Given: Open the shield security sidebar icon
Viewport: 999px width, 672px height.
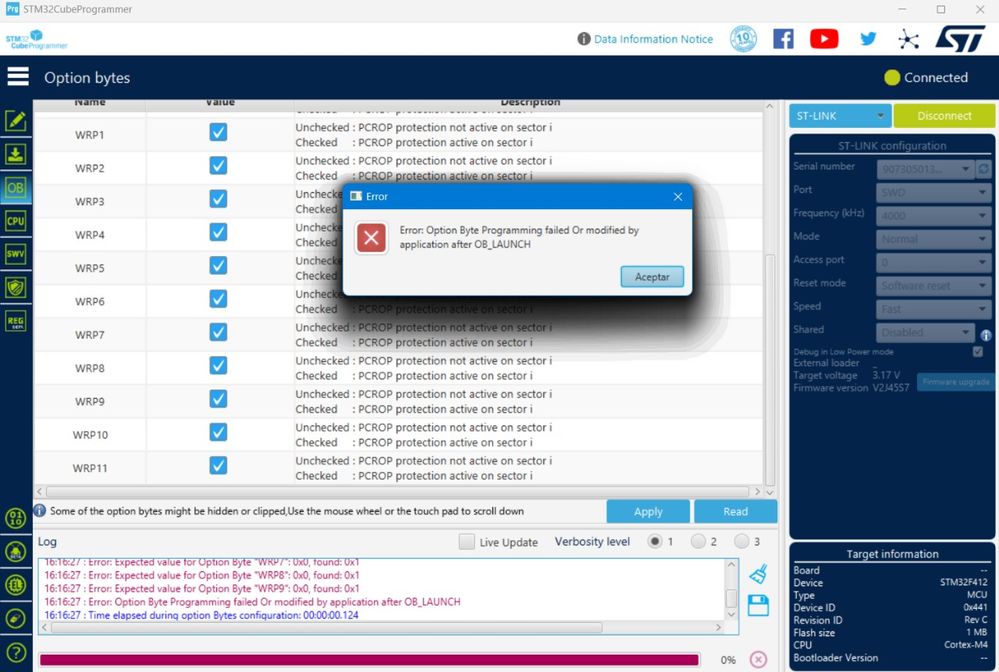Looking at the screenshot, I should [16, 287].
